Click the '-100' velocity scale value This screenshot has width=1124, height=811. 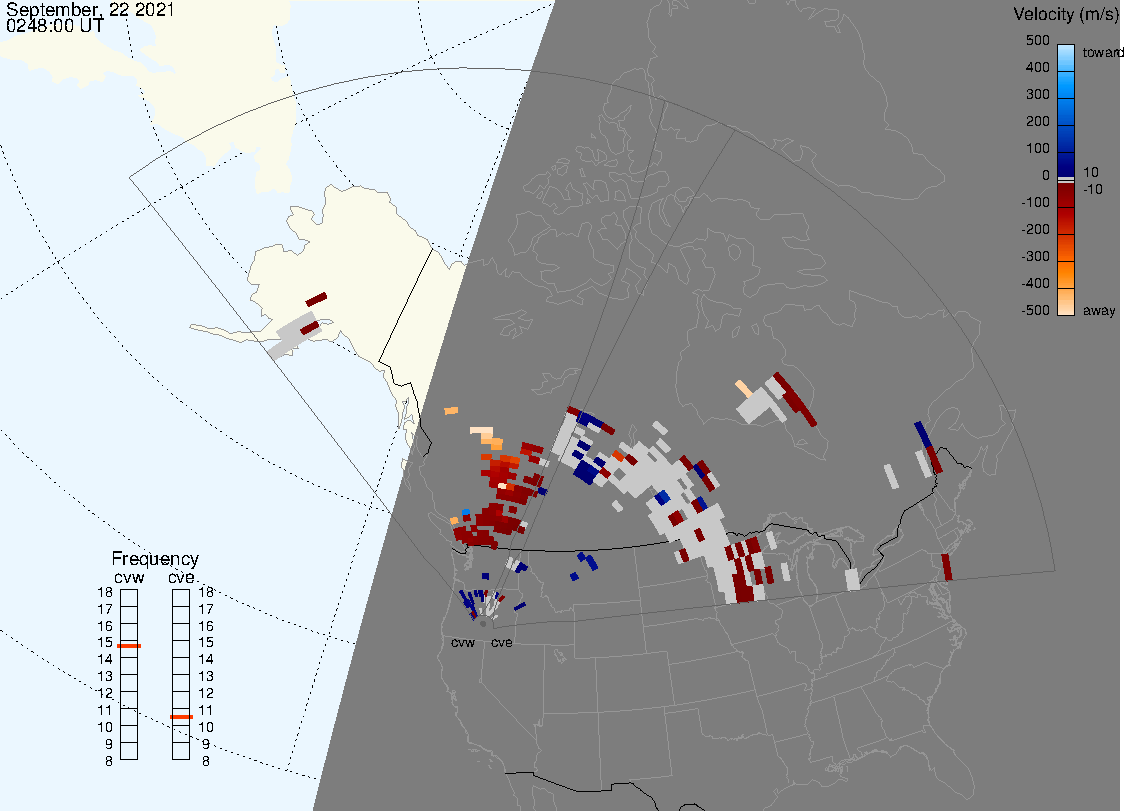(x=1036, y=202)
